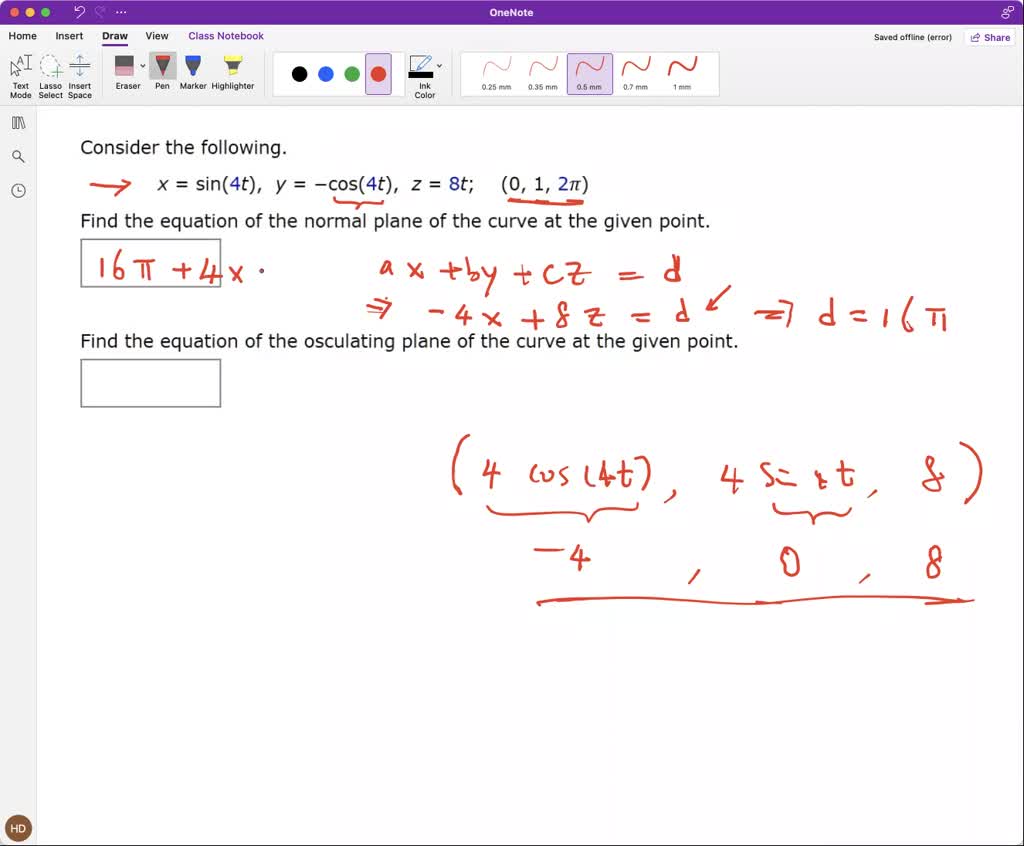Pick the blue ink color swatch
The height and width of the screenshot is (846, 1024).
(x=324, y=73)
